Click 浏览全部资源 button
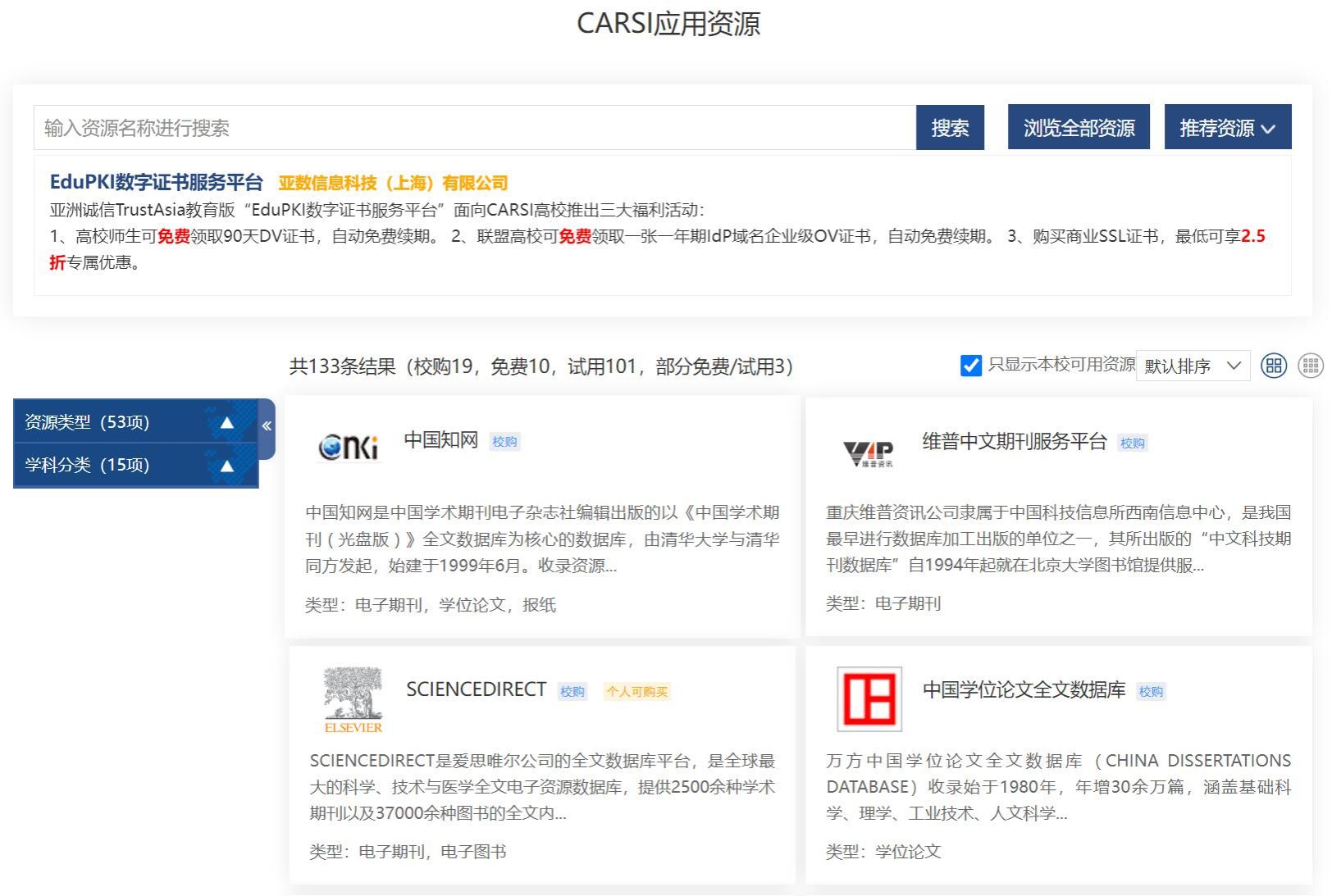Image resolution: width=1332 pixels, height=896 pixels. tap(1078, 128)
